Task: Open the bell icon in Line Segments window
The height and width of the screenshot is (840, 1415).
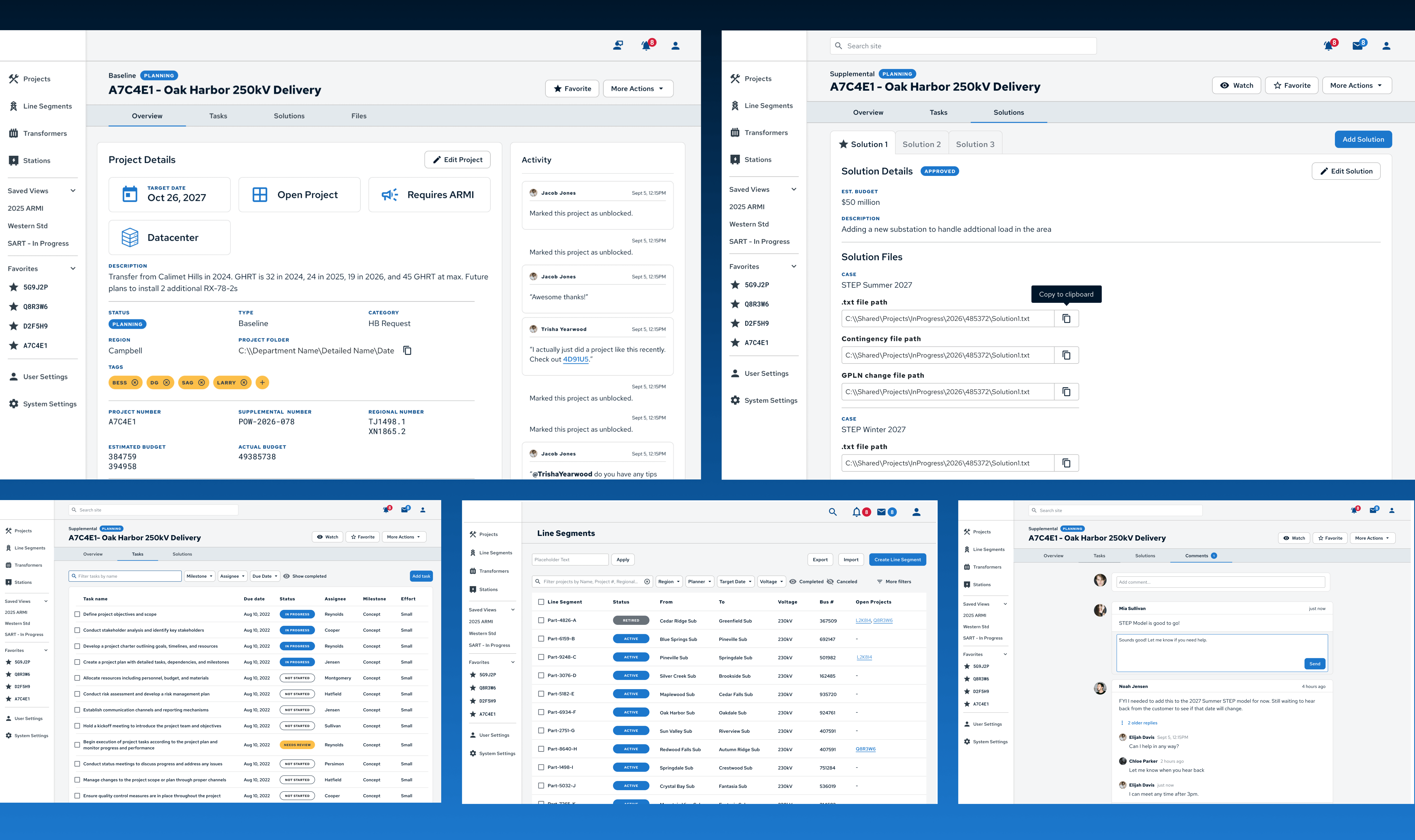Action: (856, 512)
